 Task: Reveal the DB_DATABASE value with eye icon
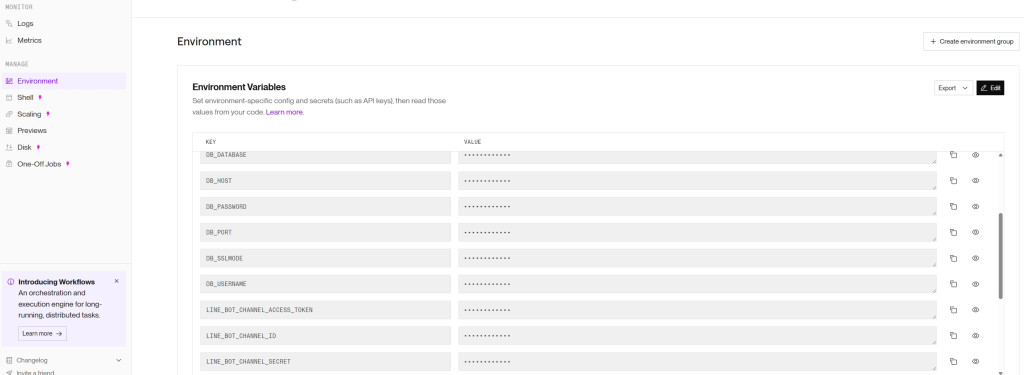[x=975, y=155]
